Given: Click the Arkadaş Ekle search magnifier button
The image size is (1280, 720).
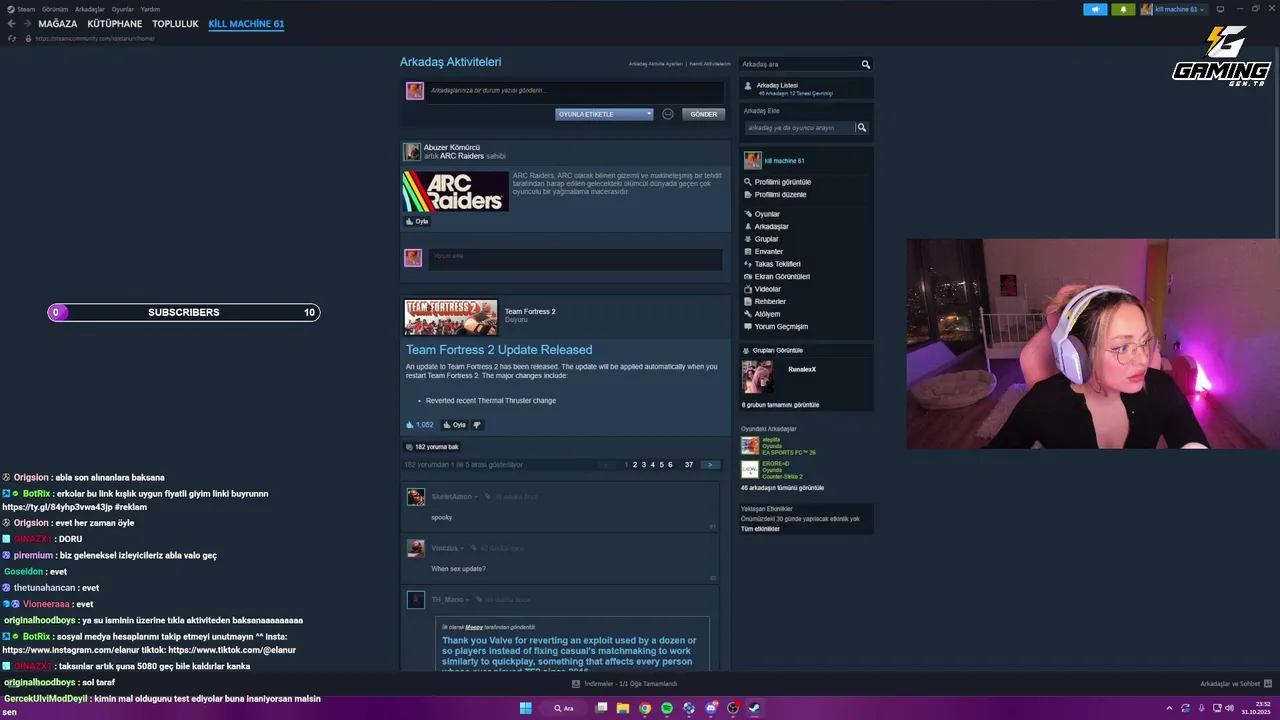Looking at the screenshot, I should (862, 128).
